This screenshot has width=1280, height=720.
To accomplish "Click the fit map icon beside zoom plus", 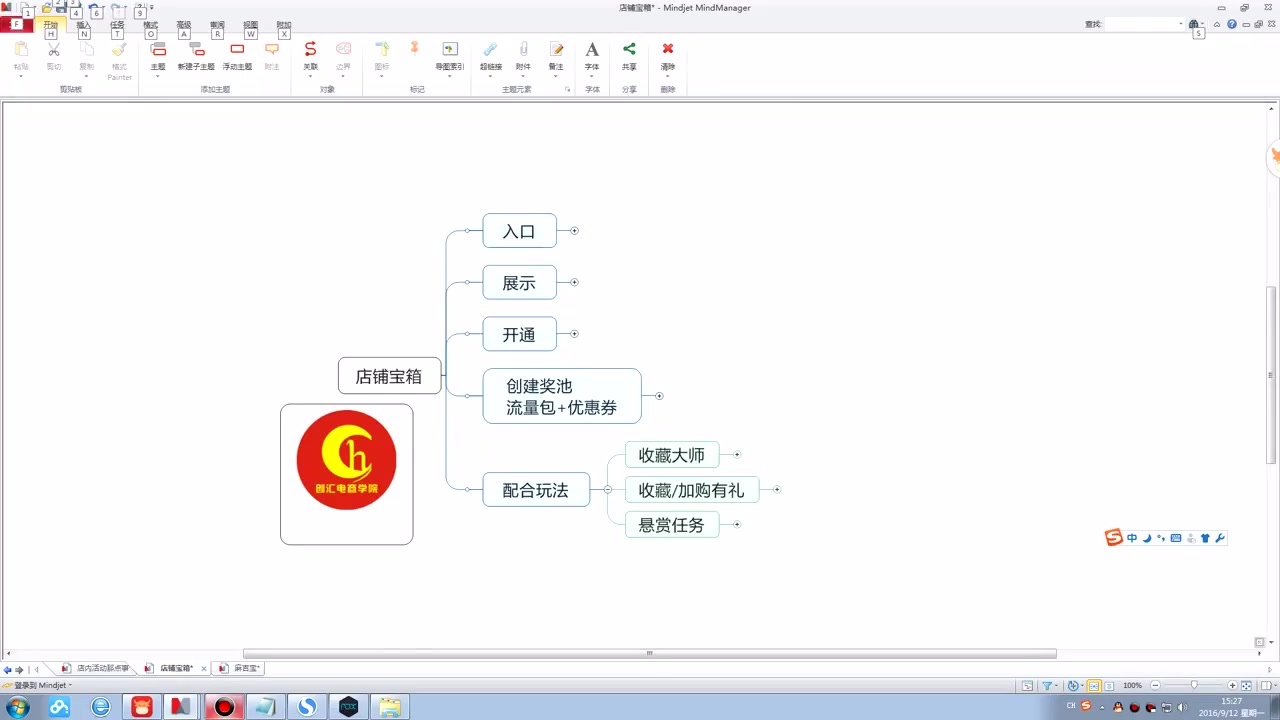I will 1246,686.
